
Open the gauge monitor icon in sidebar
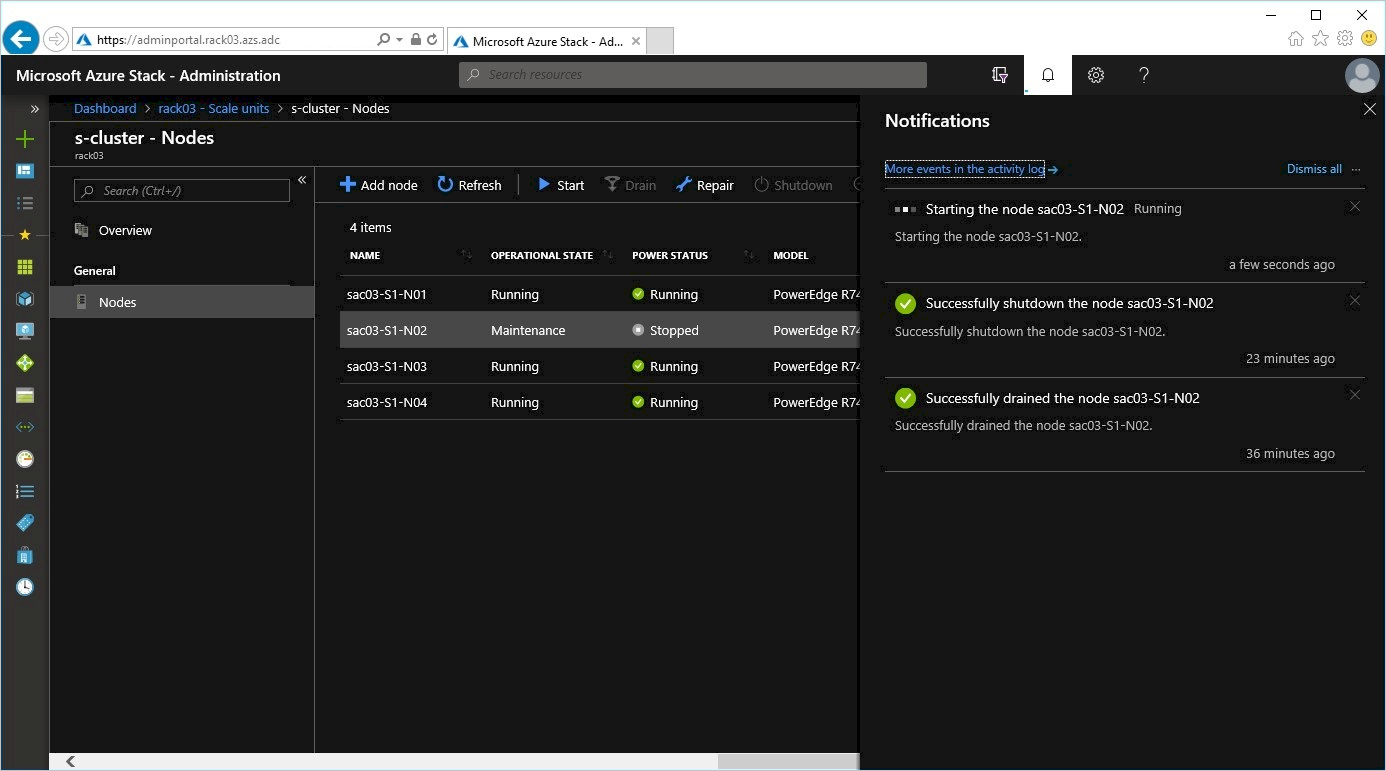(25, 459)
